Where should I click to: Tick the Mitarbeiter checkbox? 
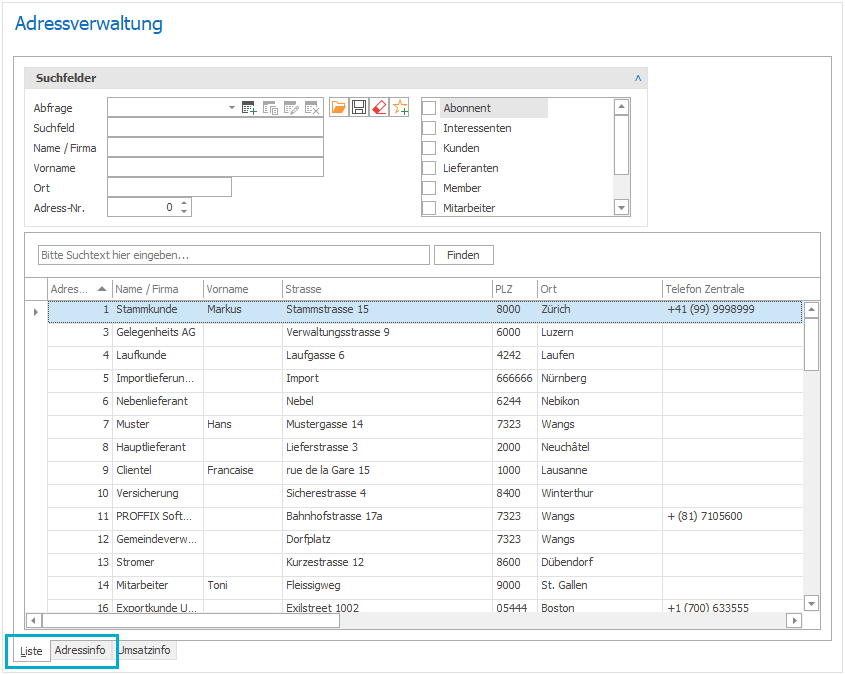(x=429, y=207)
